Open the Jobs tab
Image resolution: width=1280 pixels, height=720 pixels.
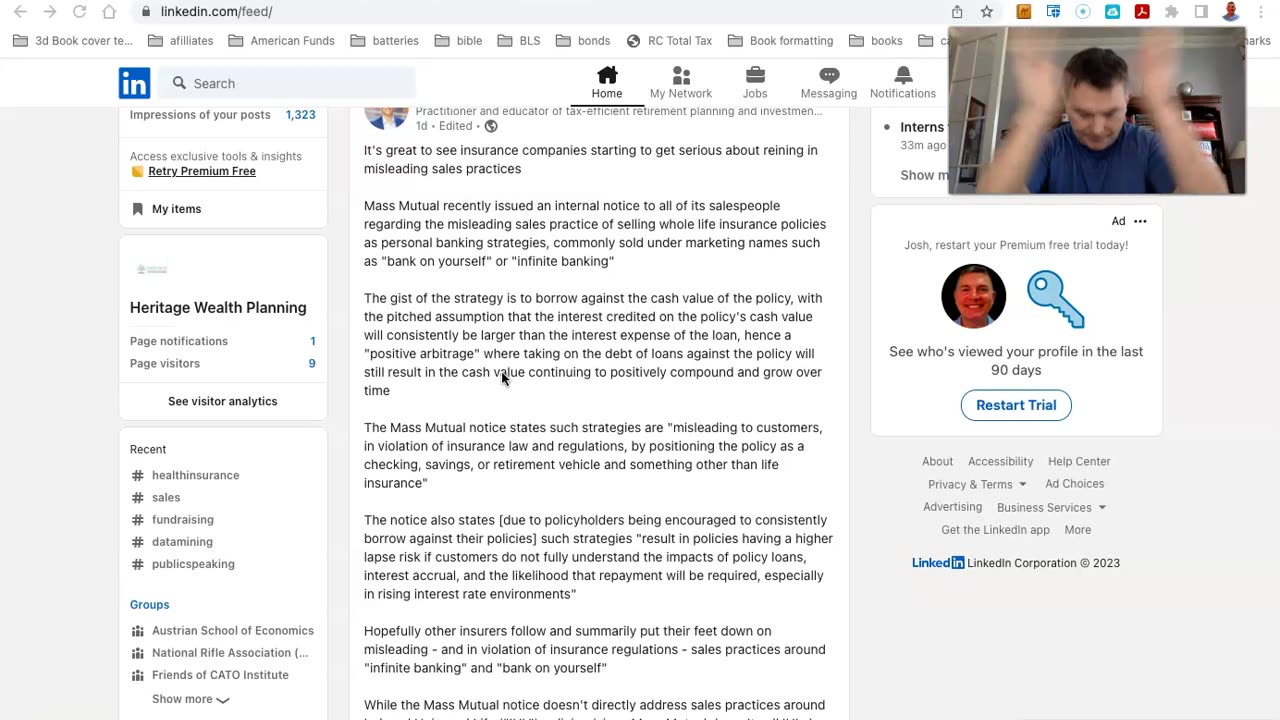point(755,83)
